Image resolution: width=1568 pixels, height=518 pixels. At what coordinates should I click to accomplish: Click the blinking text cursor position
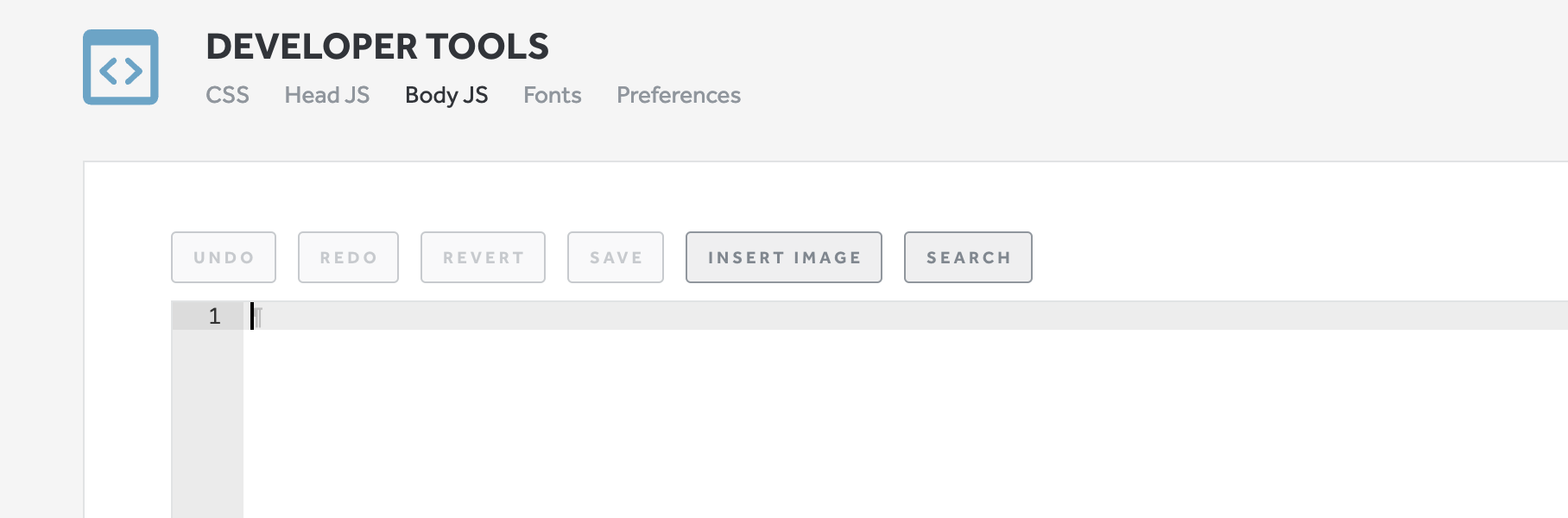tap(253, 317)
